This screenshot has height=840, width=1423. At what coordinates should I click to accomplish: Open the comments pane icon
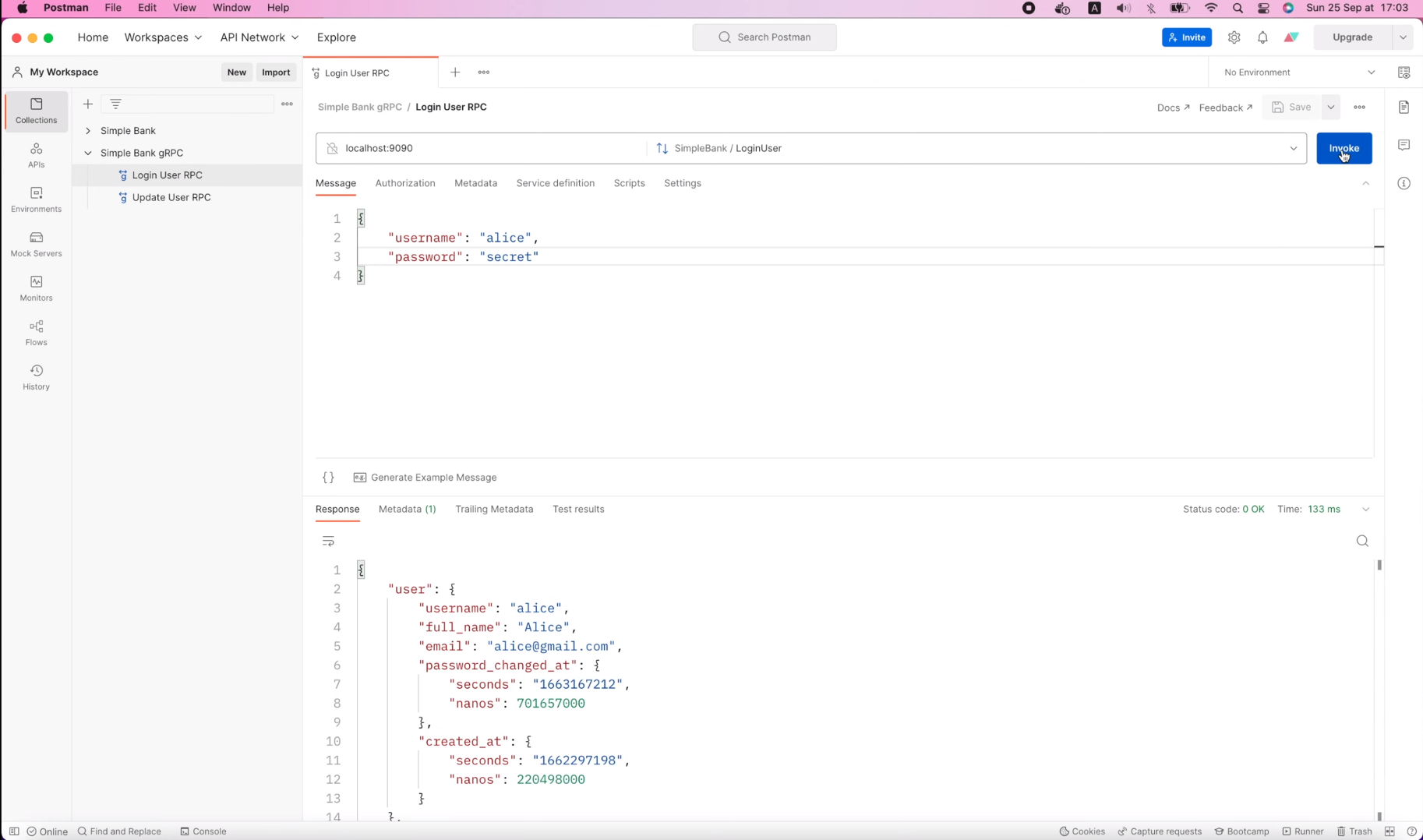1404,145
